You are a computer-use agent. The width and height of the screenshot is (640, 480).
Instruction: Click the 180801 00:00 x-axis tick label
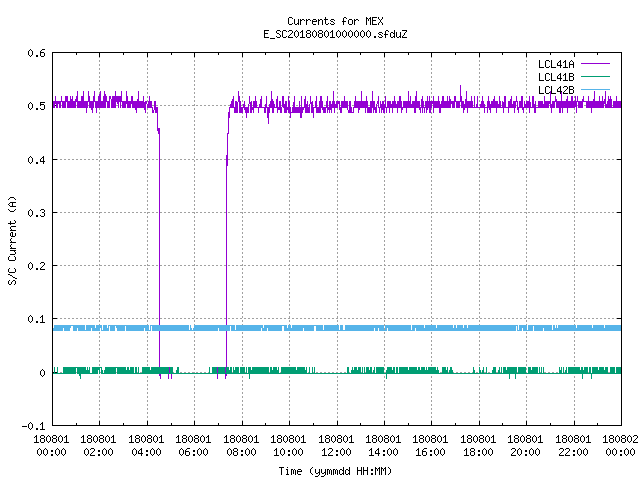[x=51, y=446]
